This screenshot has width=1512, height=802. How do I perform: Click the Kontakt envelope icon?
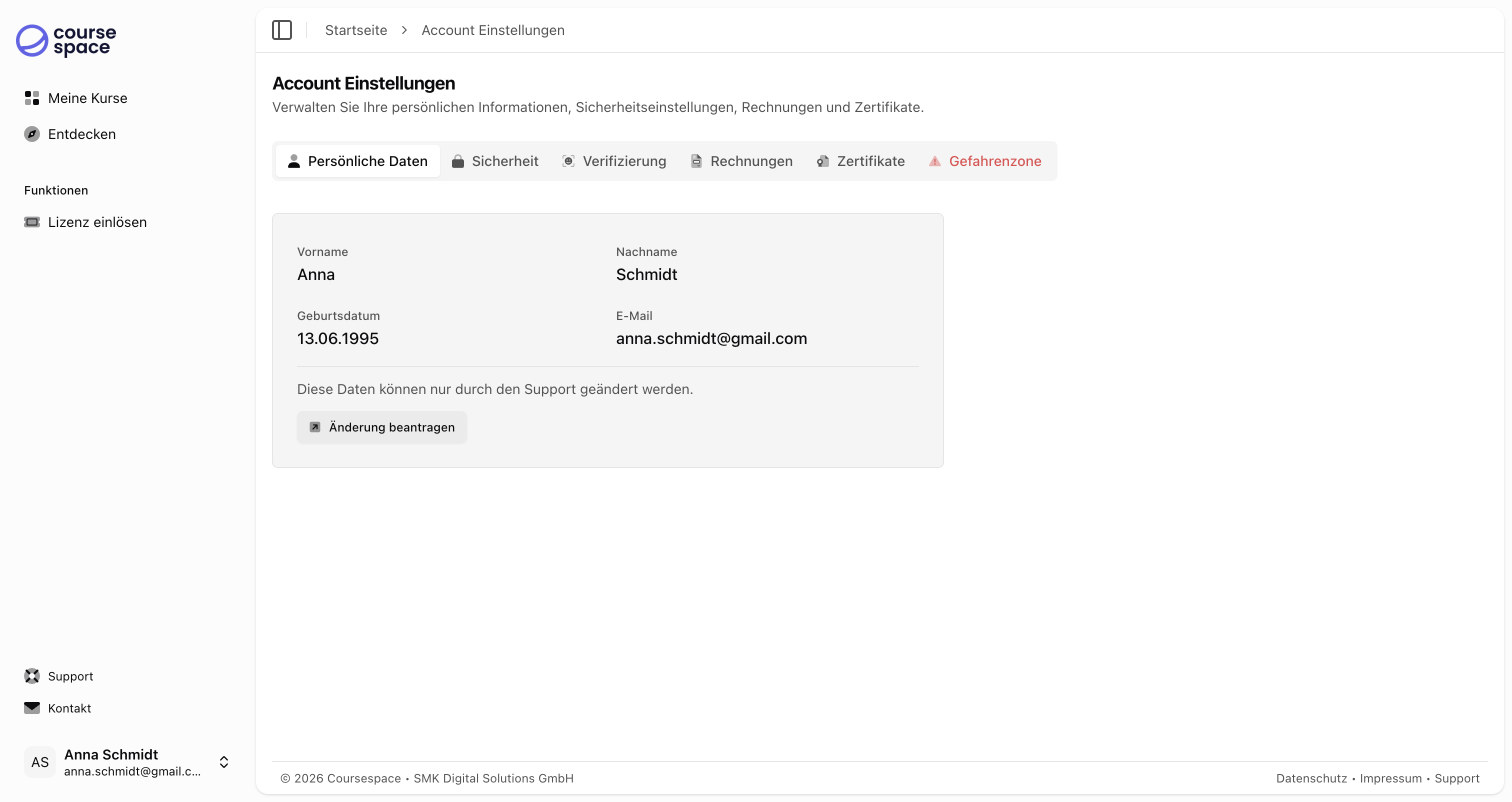coord(31,707)
